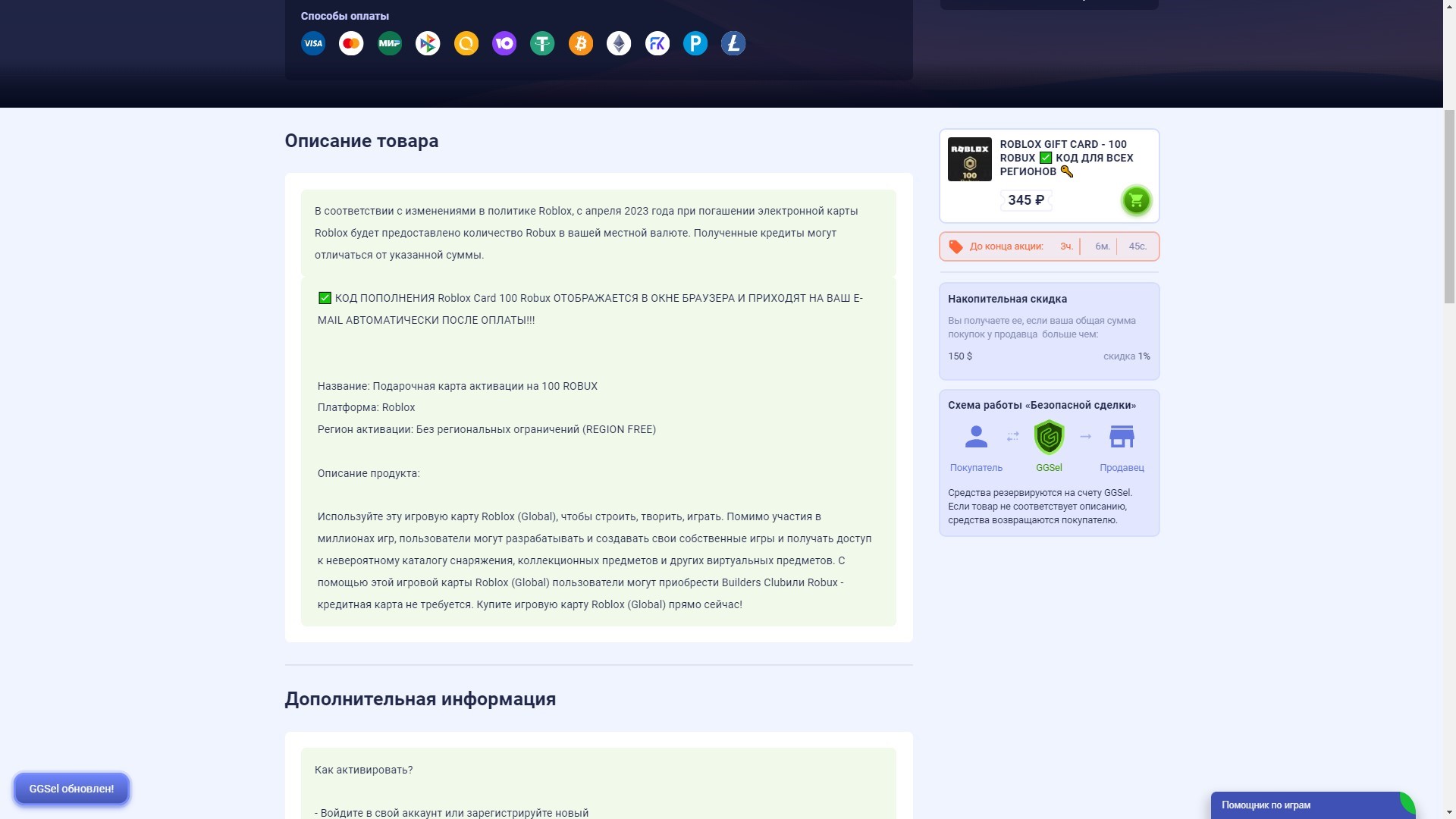Click the Ethereum payment icon

click(x=619, y=43)
